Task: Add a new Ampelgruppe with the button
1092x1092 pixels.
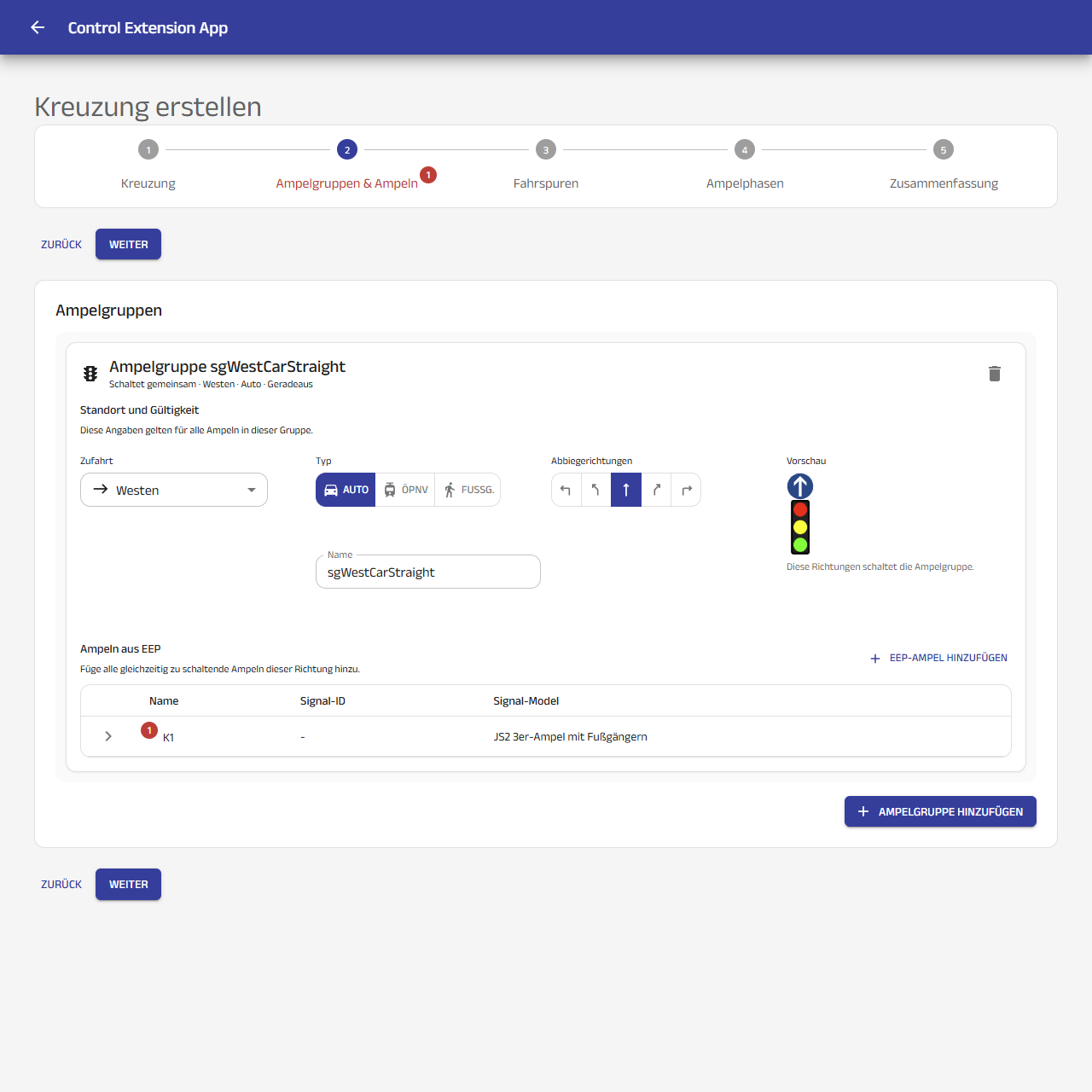Action: click(940, 811)
